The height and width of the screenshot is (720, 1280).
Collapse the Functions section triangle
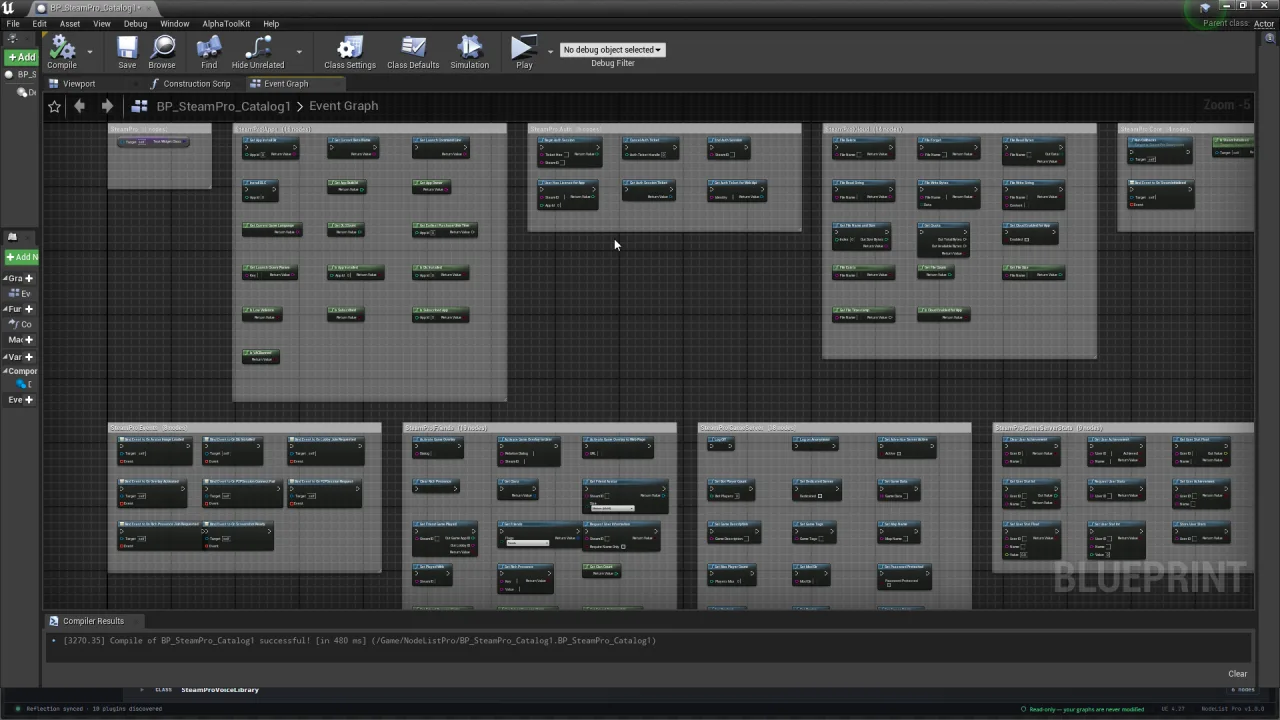point(6,309)
